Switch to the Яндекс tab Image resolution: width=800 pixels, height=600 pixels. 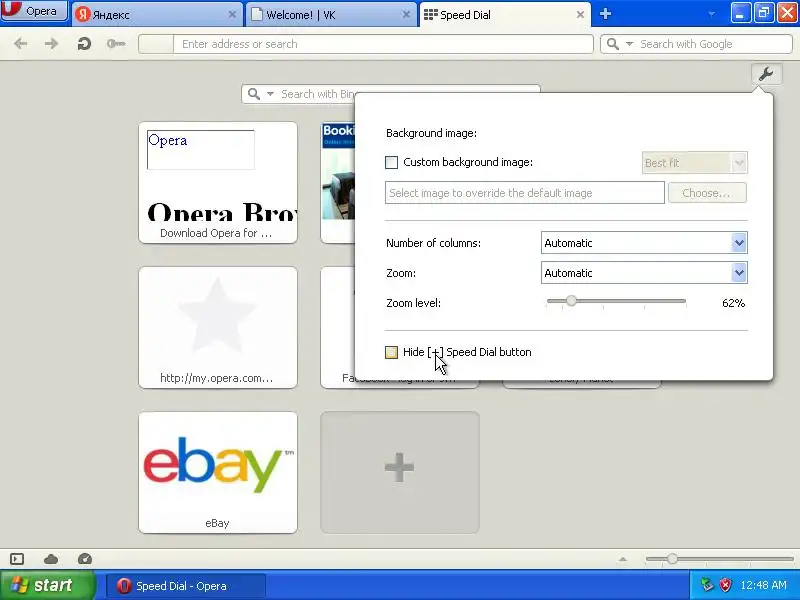coord(157,14)
